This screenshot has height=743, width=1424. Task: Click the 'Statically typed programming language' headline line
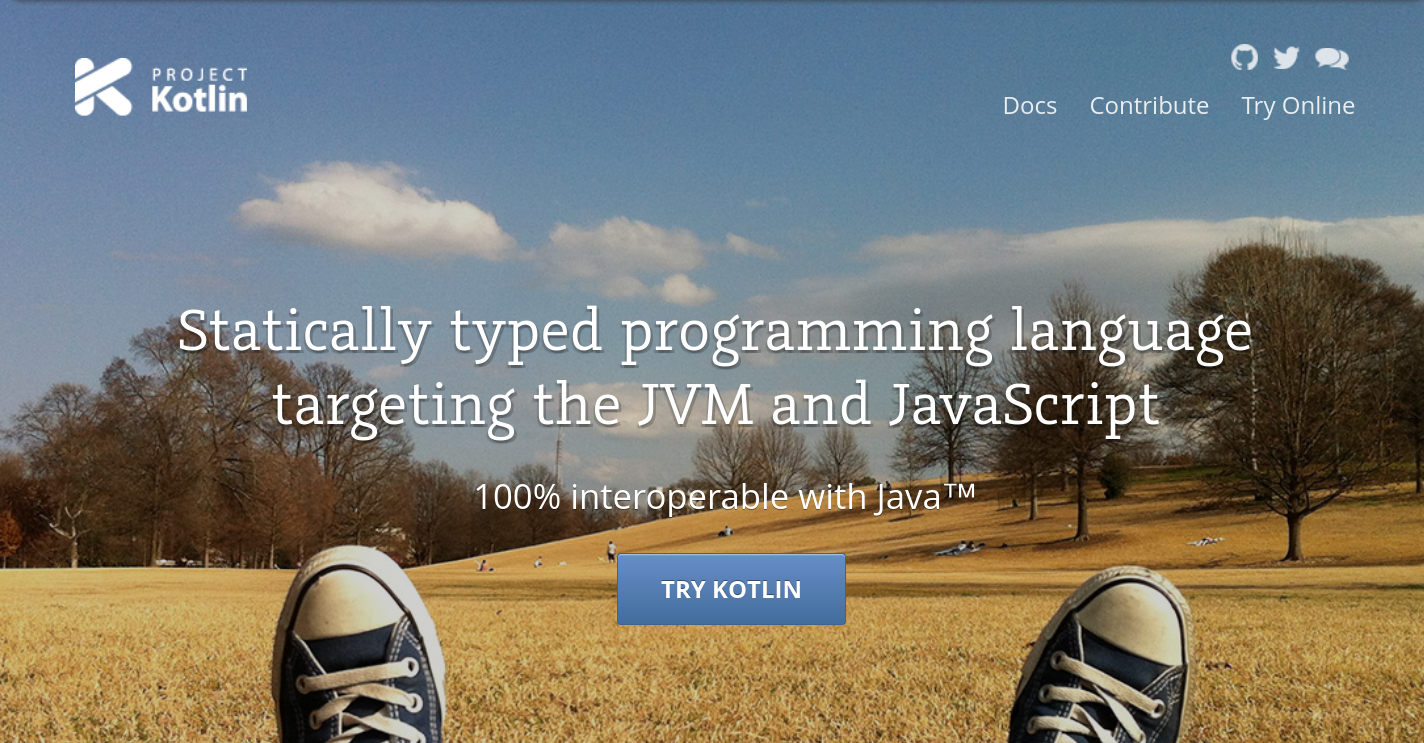coord(714,332)
